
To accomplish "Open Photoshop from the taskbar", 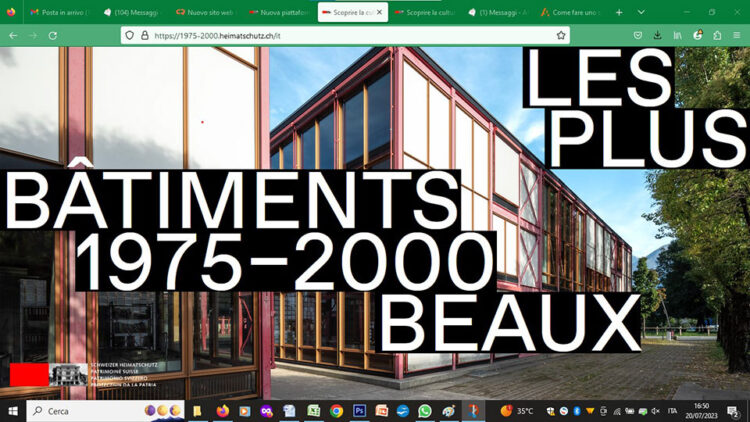I will pyautogui.click(x=359, y=411).
